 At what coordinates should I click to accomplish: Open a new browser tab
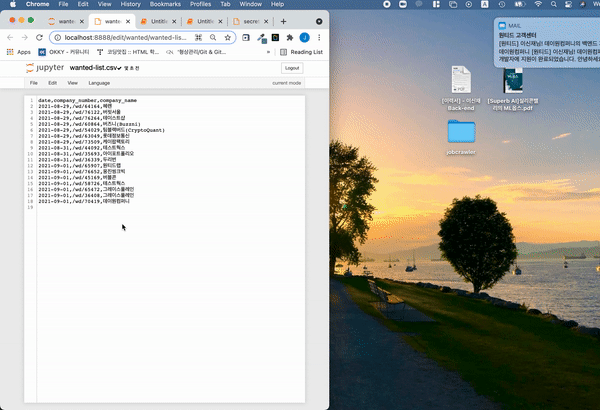pyautogui.click(x=283, y=21)
